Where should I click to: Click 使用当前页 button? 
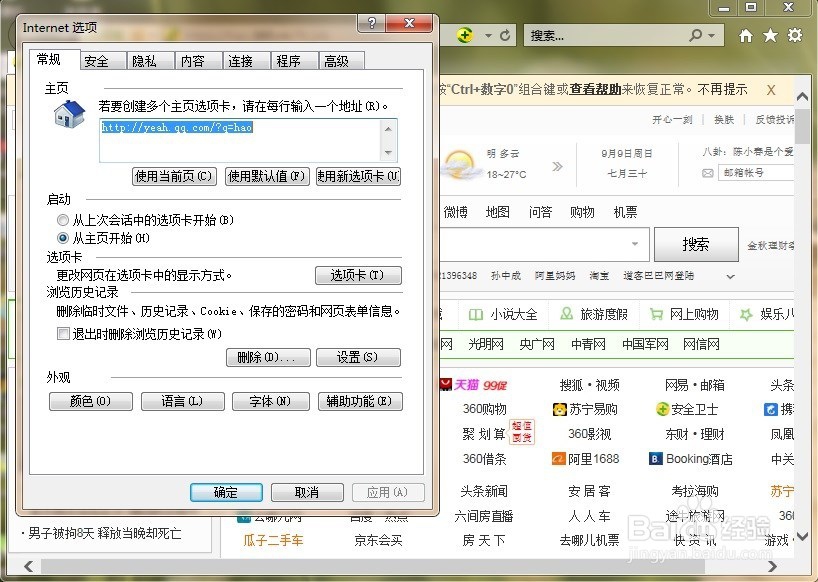click(174, 176)
